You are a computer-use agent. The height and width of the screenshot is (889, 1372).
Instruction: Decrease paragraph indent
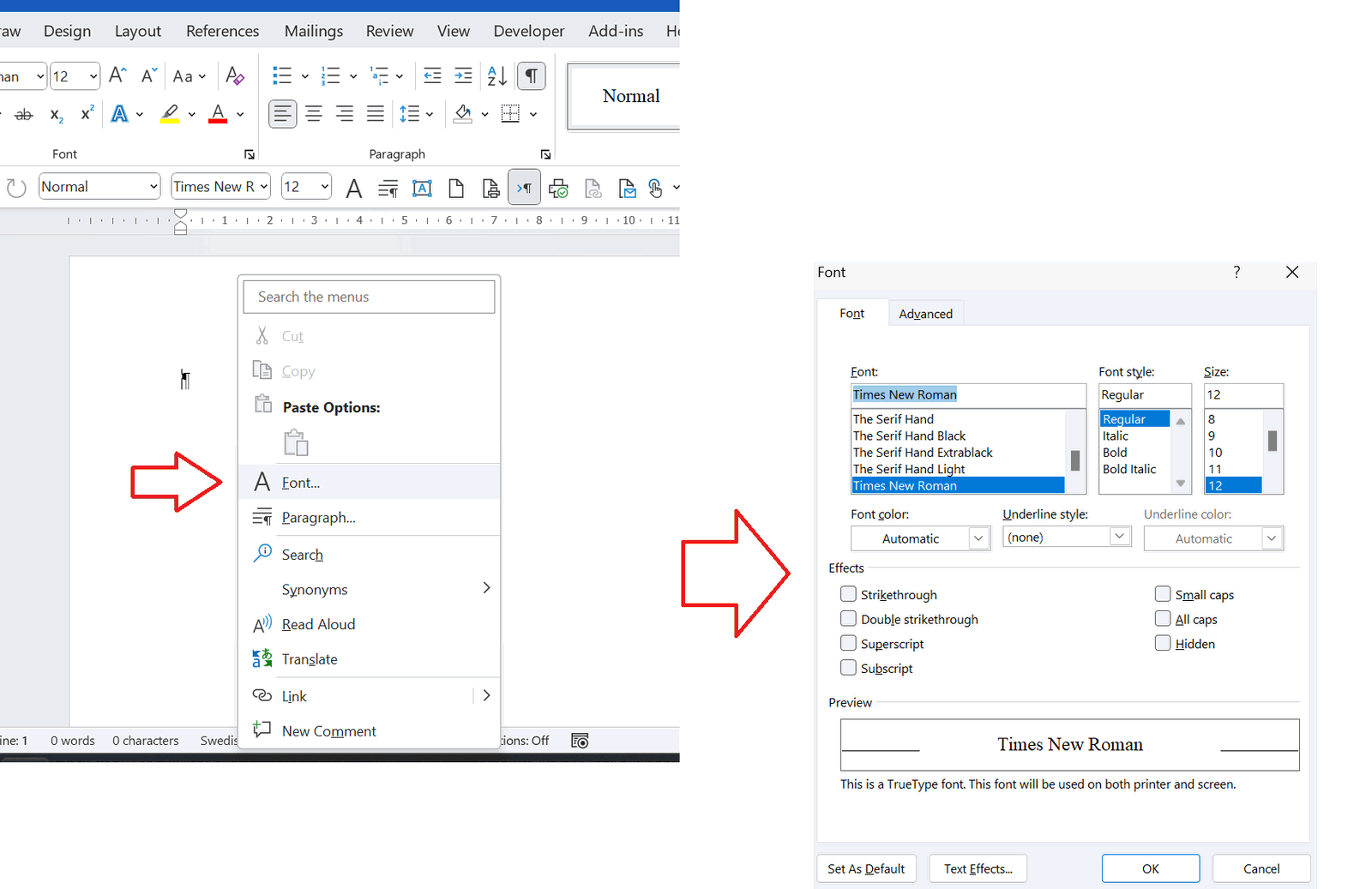coord(433,76)
